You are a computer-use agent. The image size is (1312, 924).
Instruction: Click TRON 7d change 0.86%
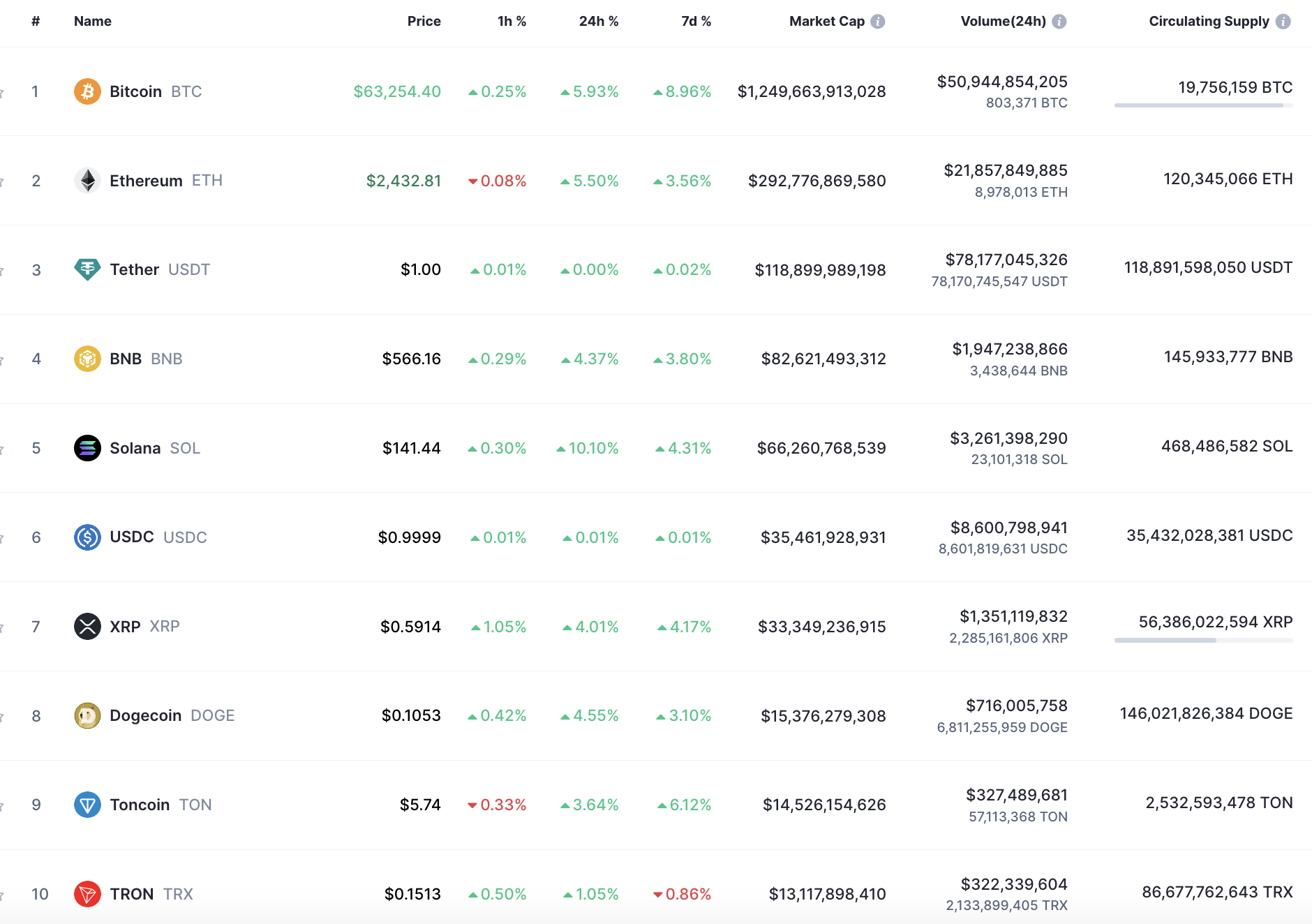tap(683, 894)
